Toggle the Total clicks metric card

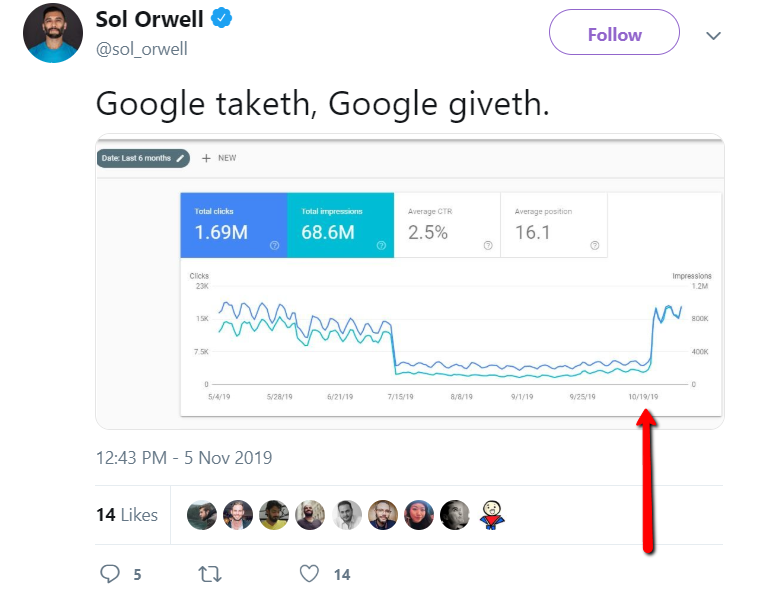pos(234,225)
